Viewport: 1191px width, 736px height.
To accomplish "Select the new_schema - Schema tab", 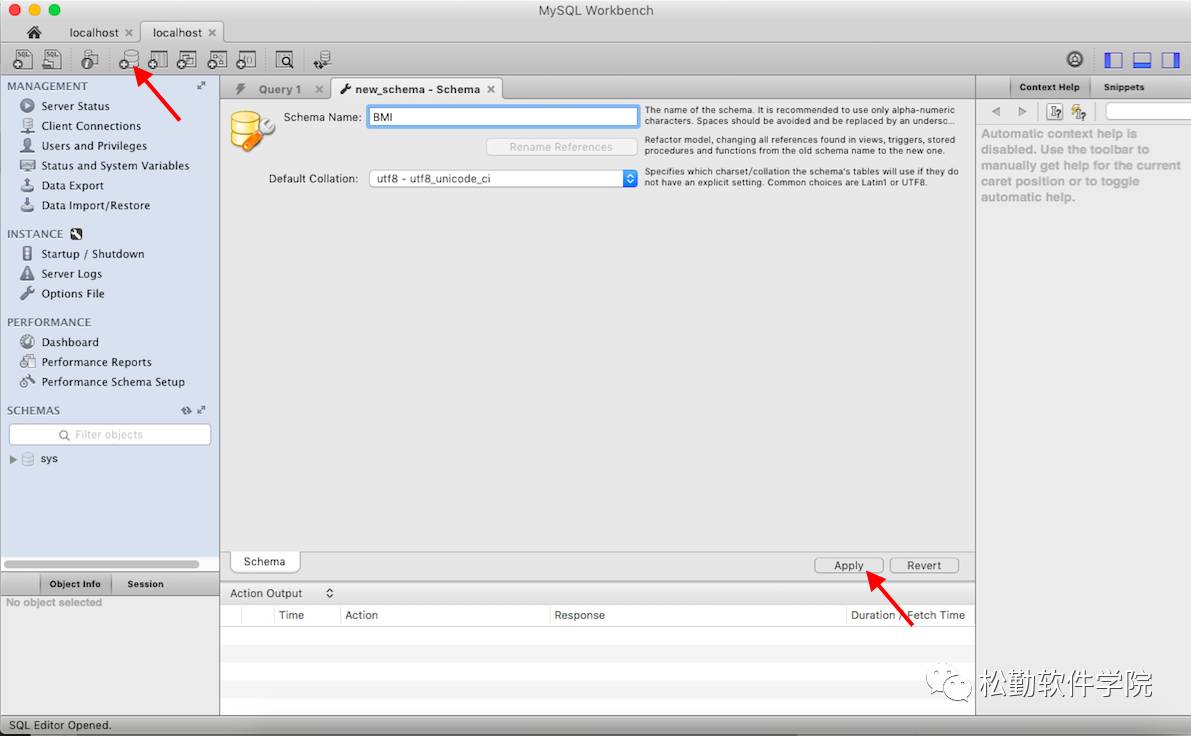I will tap(418, 89).
